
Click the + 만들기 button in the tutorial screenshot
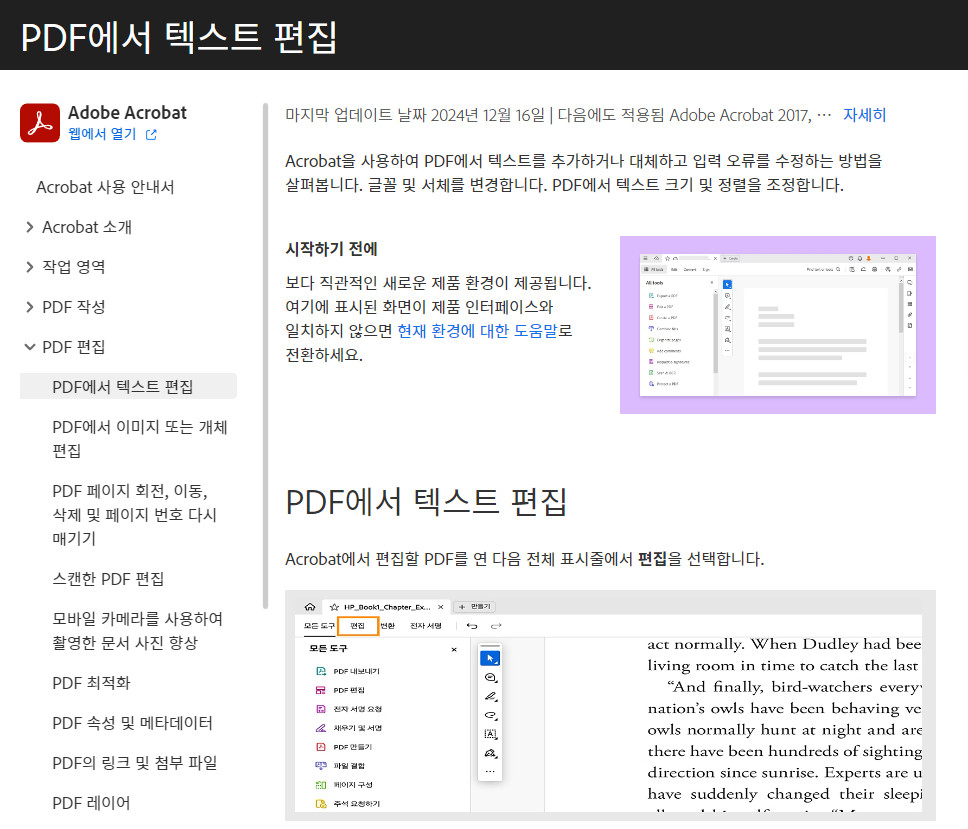475,607
